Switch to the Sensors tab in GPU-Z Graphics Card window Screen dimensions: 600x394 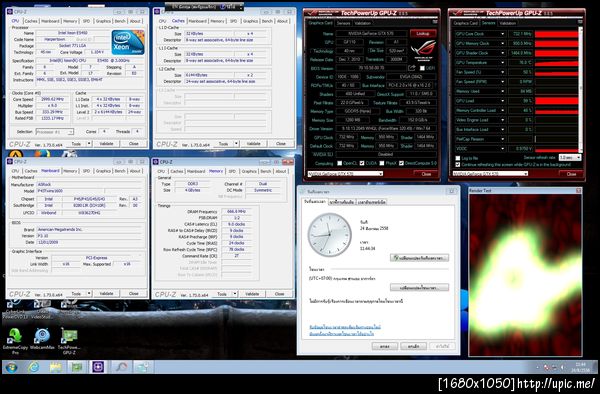coord(343,23)
